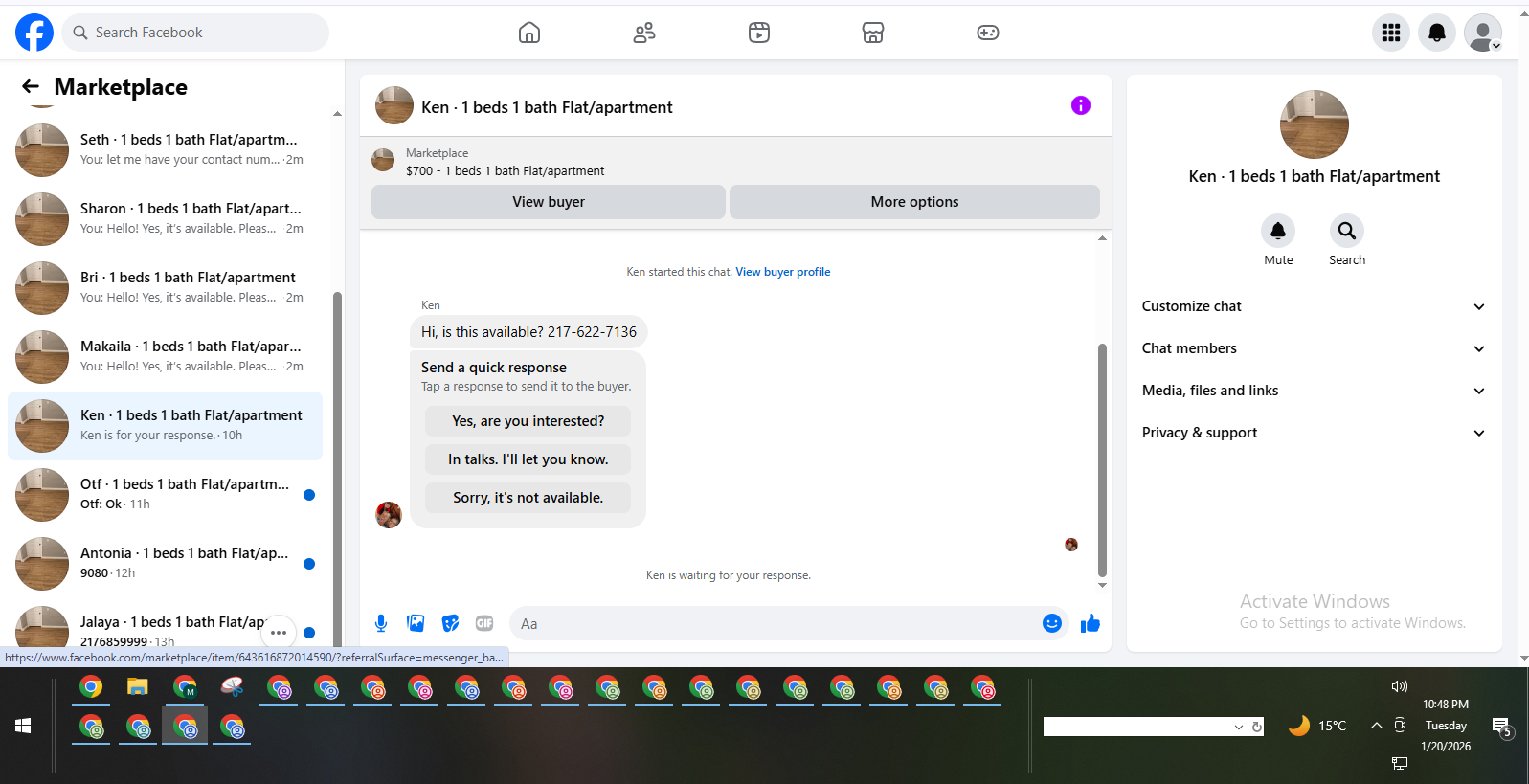The width and height of the screenshot is (1529, 784).
Task: Open the Makaila chat conversation
Action: 165,357
